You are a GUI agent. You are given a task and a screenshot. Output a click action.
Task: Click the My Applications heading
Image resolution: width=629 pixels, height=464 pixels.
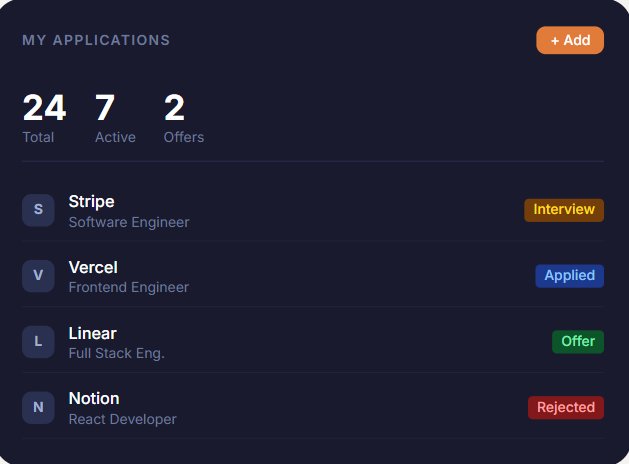click(x=96, y=40)
